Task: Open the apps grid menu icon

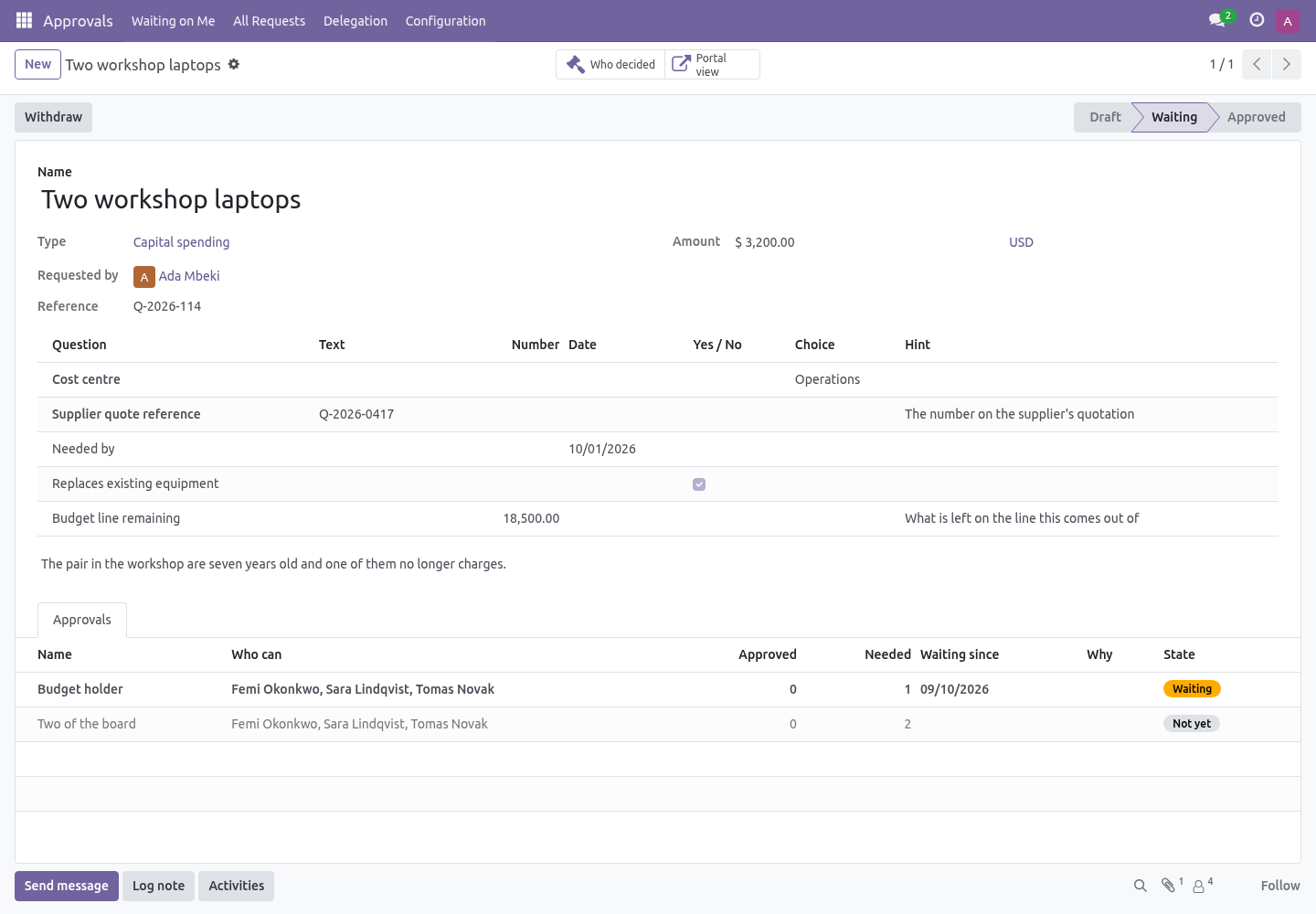Action: [25, 20]
